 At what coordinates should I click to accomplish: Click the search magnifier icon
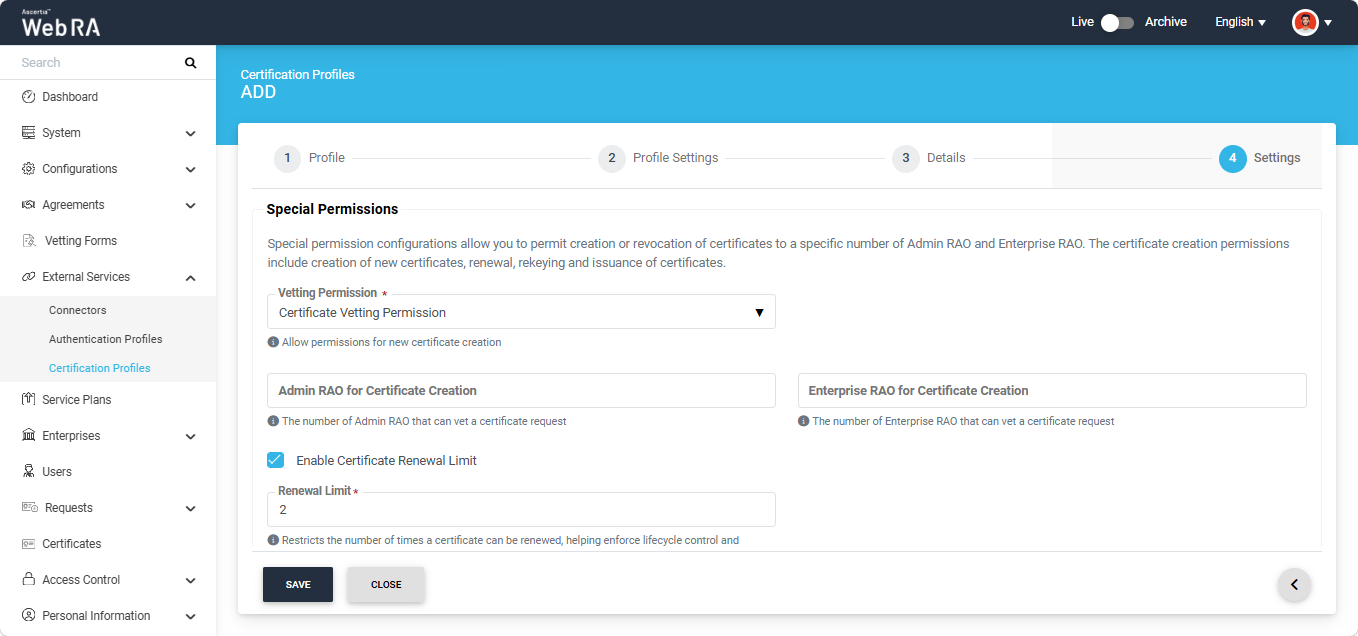click(x=191, y=63)
